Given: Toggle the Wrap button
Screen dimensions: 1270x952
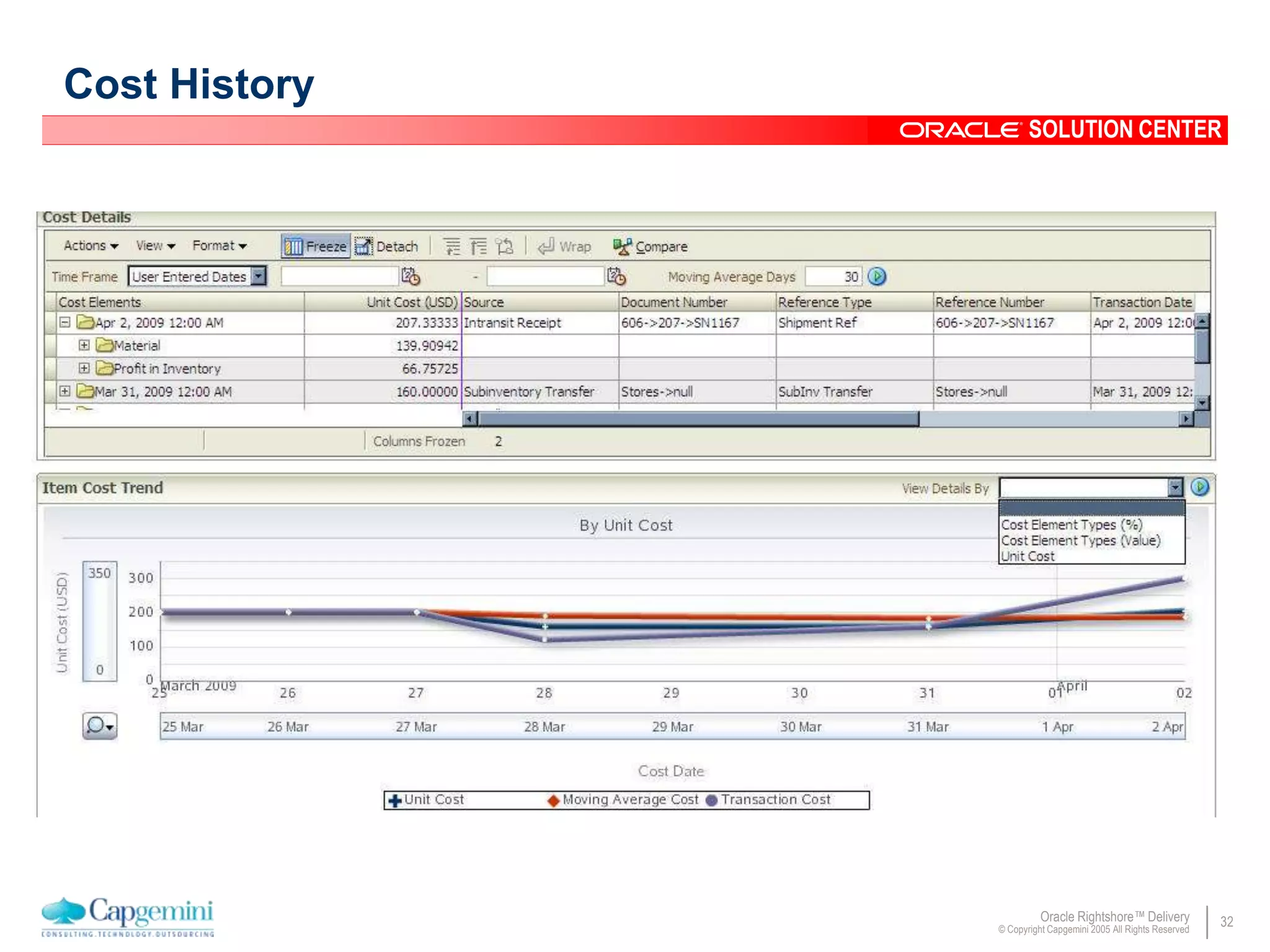Looking at the screenshot, I should coord(564,247).
